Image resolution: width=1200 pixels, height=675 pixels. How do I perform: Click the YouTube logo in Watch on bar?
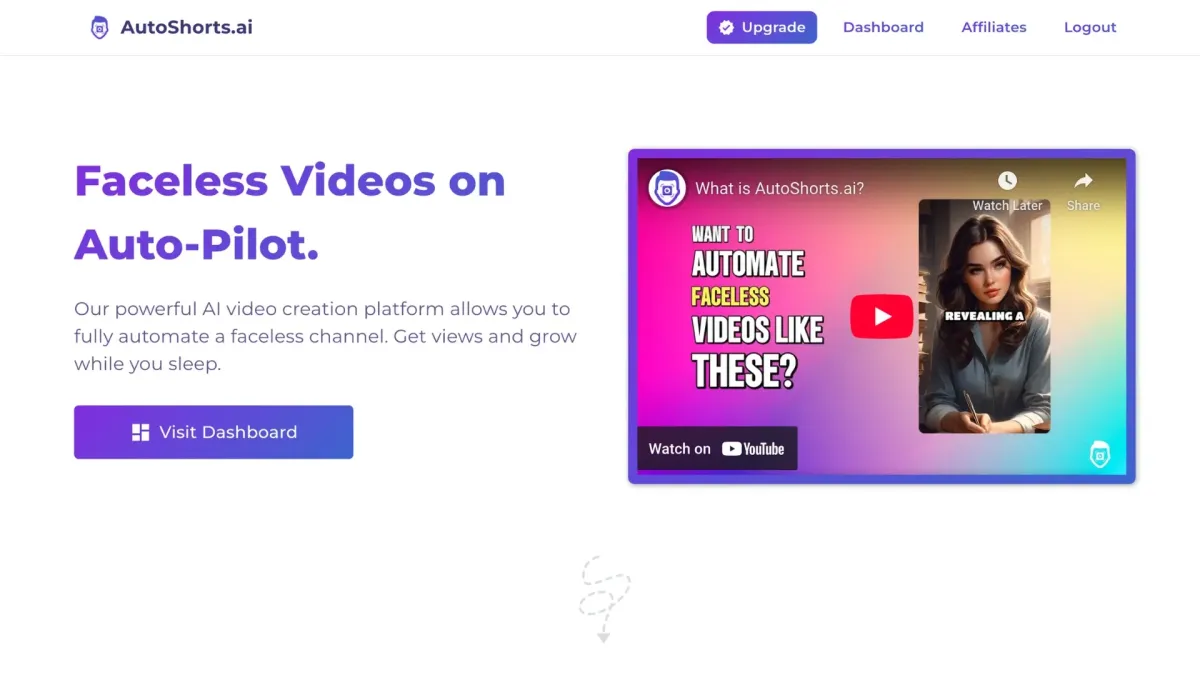[x=753, y=449]
